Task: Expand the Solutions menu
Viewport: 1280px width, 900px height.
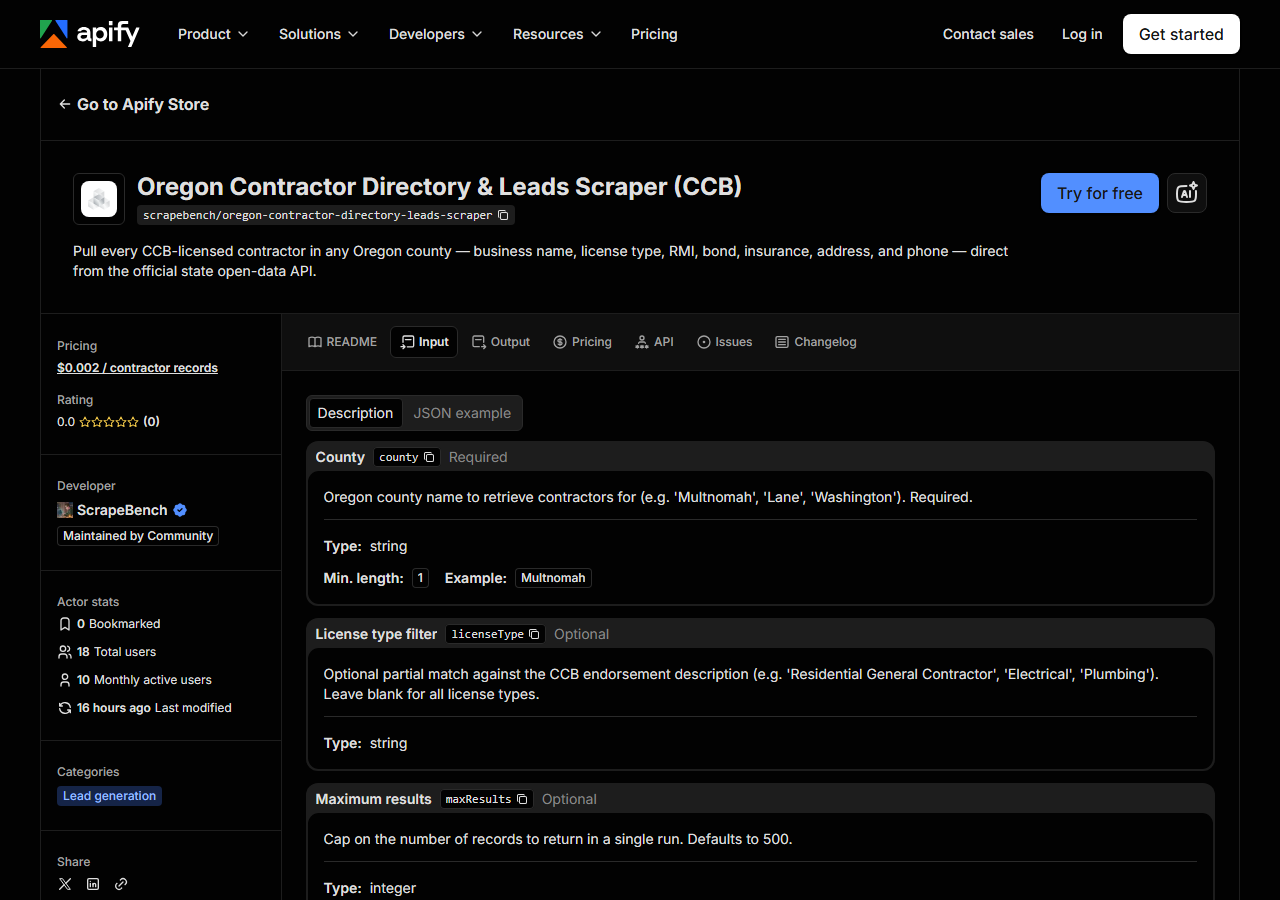Action: [319, 34]
